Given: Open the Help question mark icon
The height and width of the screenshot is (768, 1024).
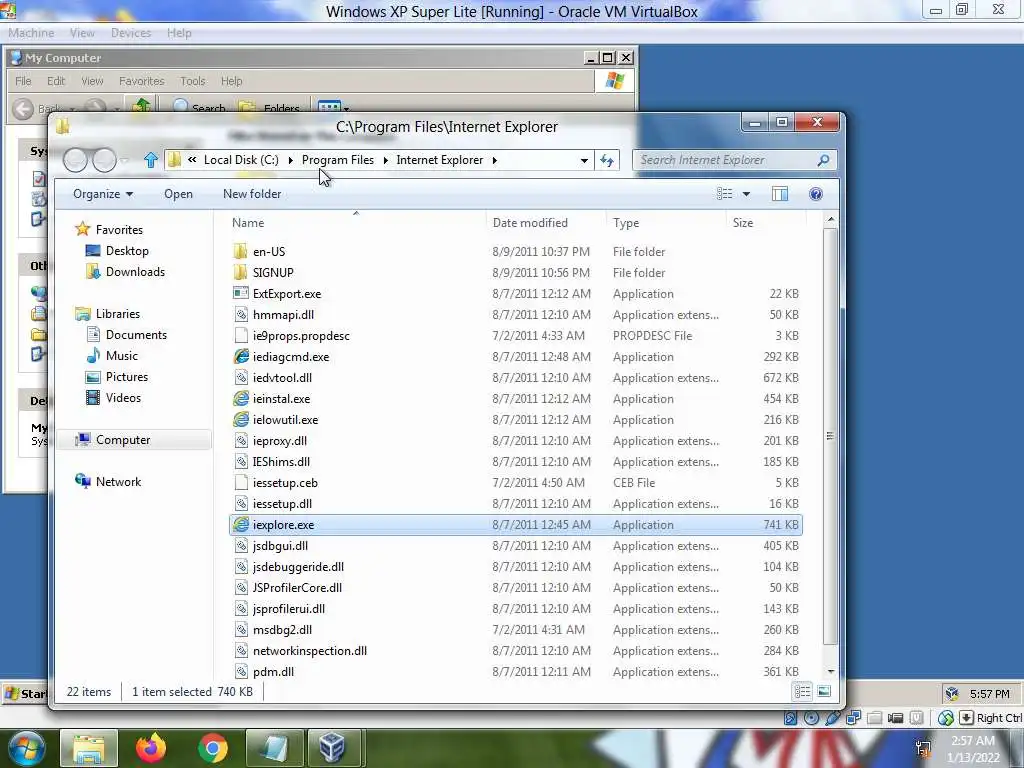Looking at the screenshot, I should pos(816,194).
